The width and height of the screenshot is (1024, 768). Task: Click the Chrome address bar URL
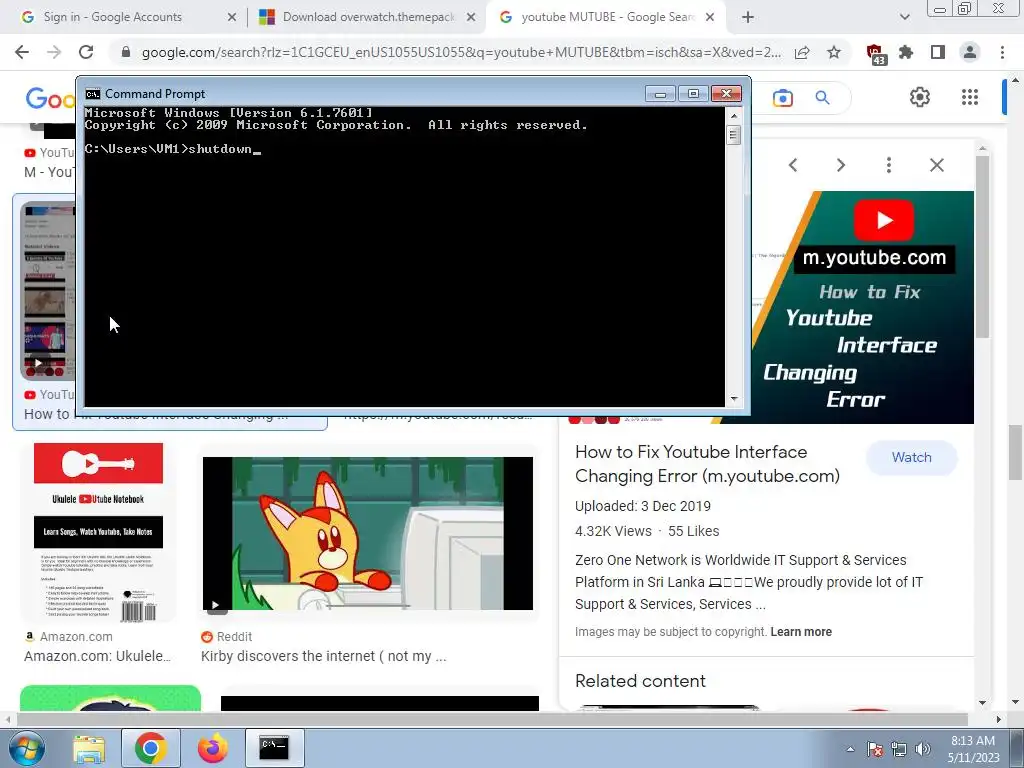point(461,53)
